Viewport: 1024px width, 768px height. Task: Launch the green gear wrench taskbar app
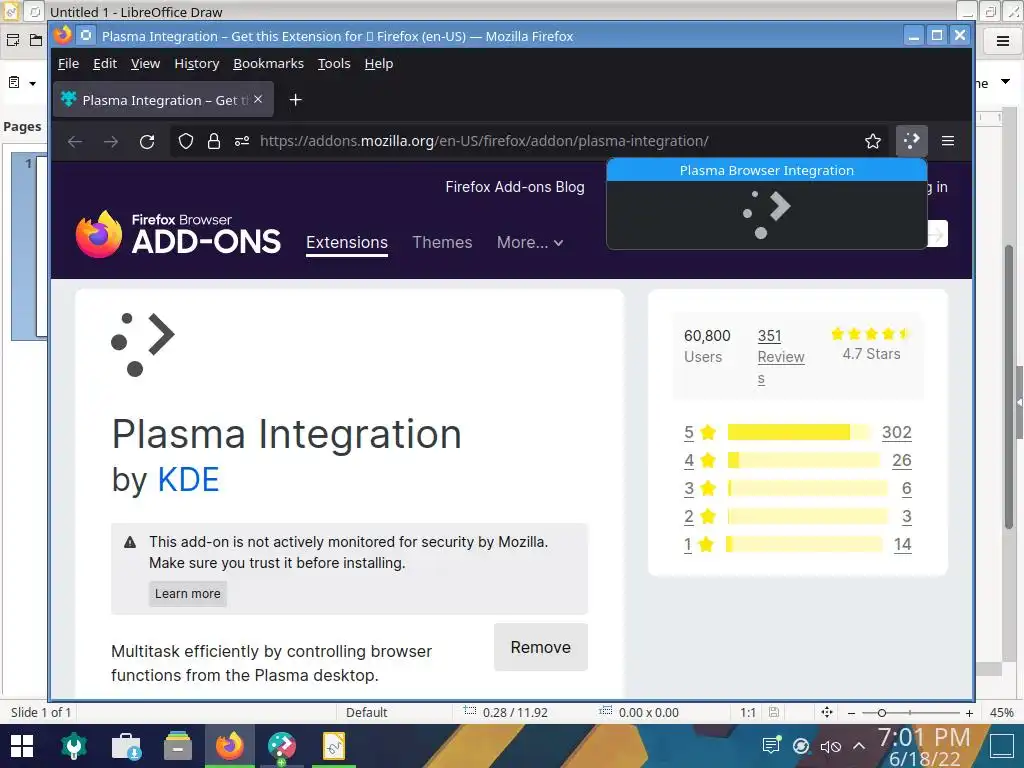tap(74, 746)
